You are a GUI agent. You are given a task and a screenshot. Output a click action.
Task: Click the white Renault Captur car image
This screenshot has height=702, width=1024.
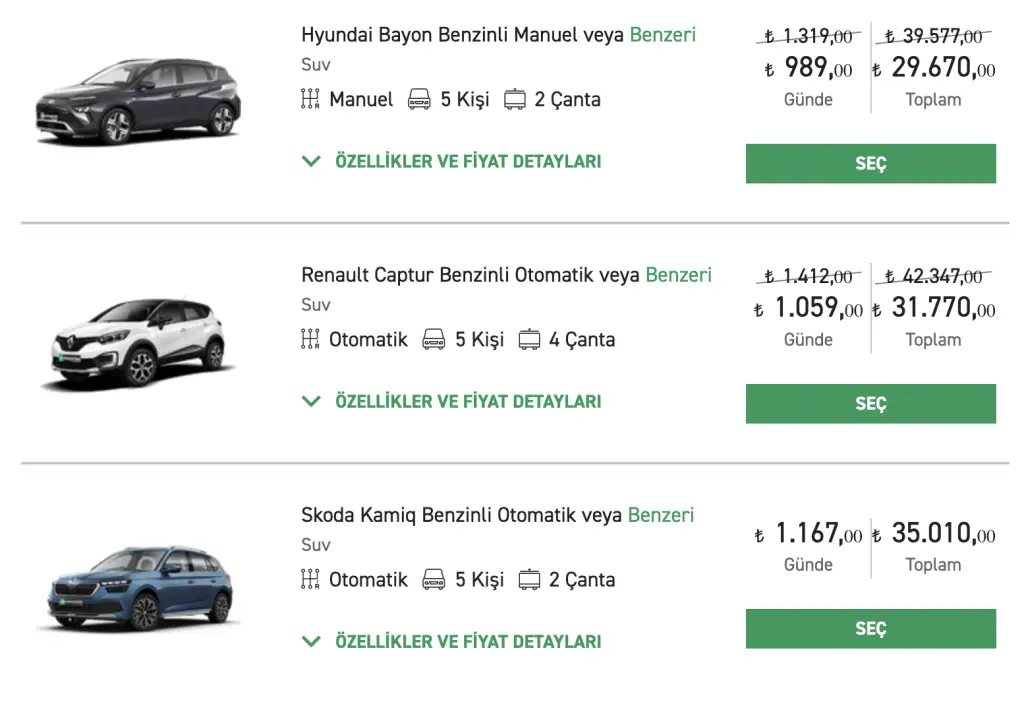point(138,342)
